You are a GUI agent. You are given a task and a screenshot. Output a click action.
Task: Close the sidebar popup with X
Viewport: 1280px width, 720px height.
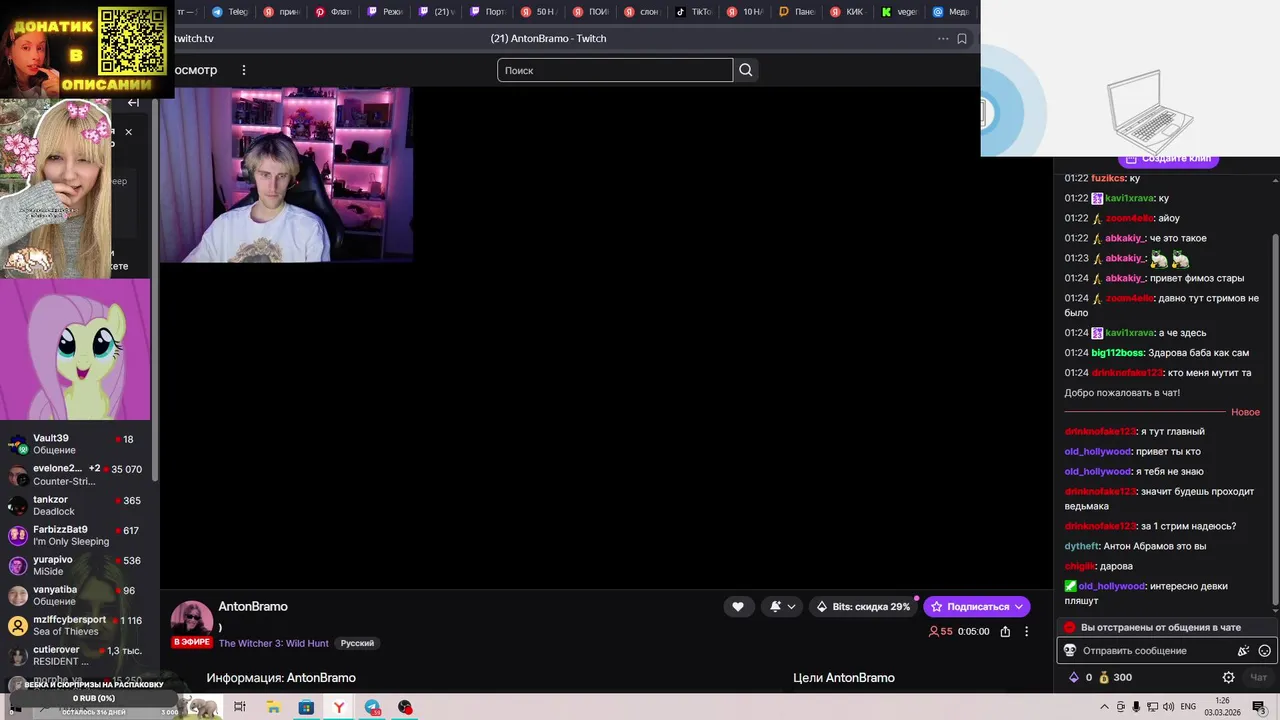click(128, 132)
